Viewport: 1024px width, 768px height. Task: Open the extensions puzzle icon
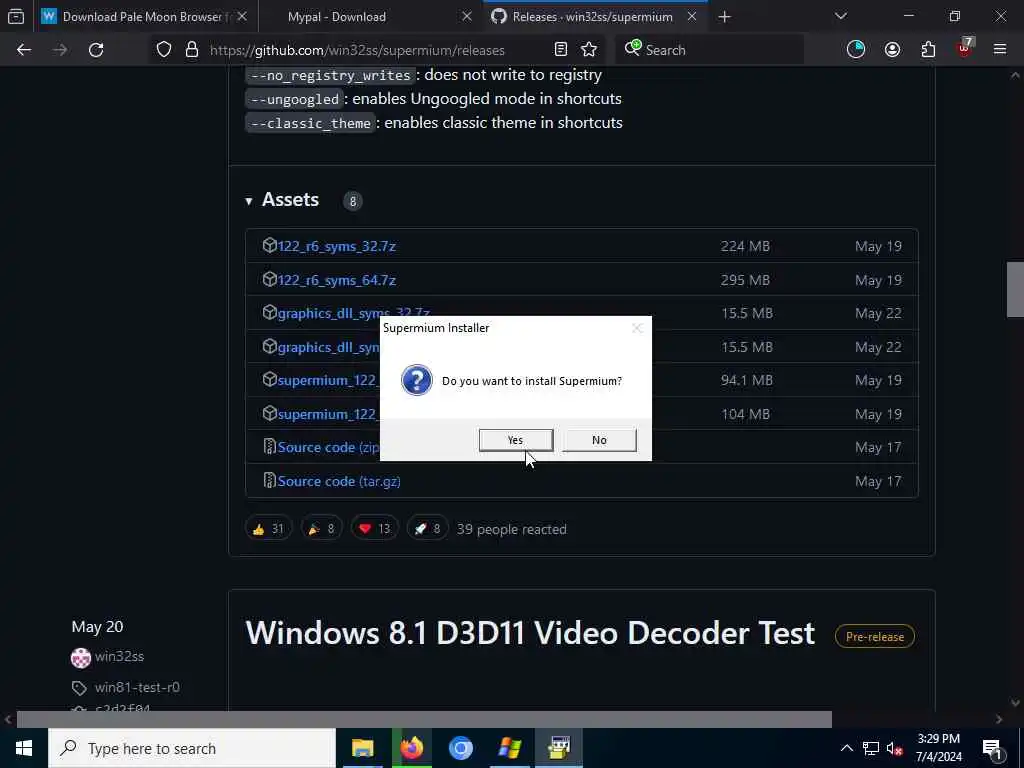click(928, 49)
